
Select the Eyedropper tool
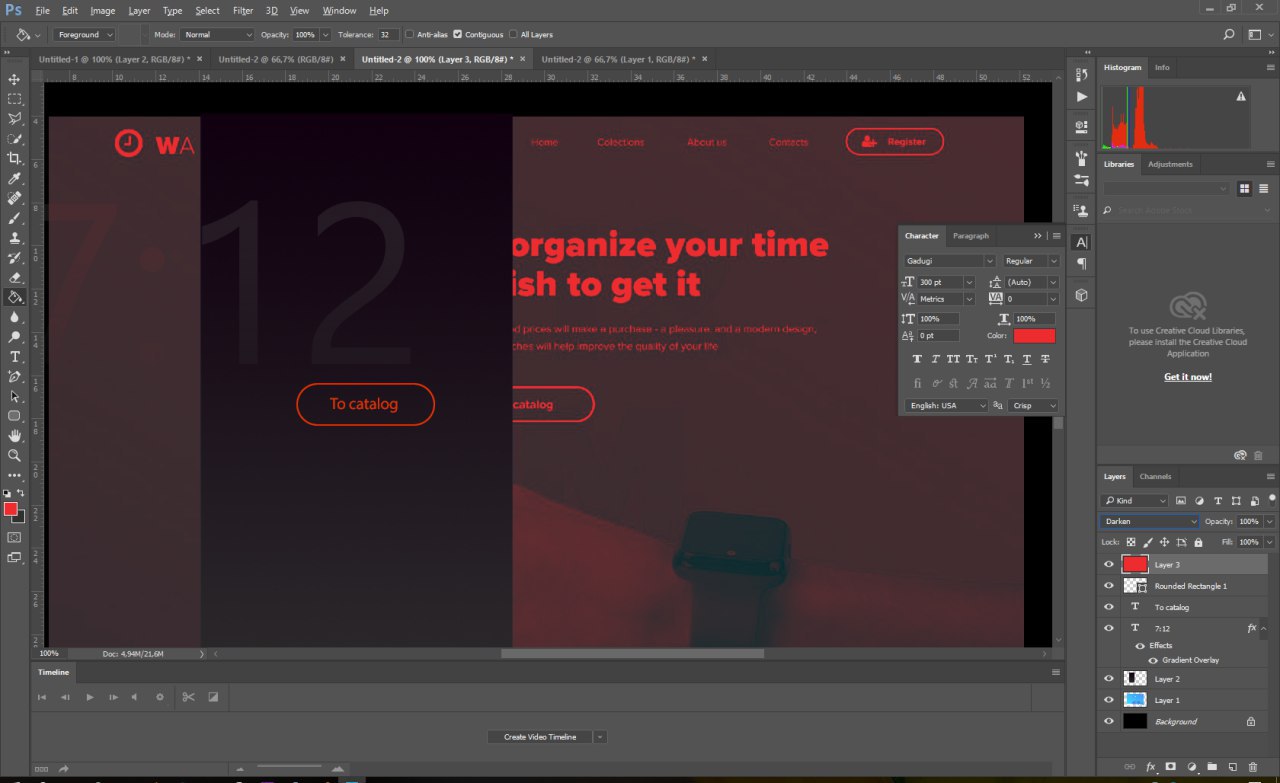coord(14,178)
